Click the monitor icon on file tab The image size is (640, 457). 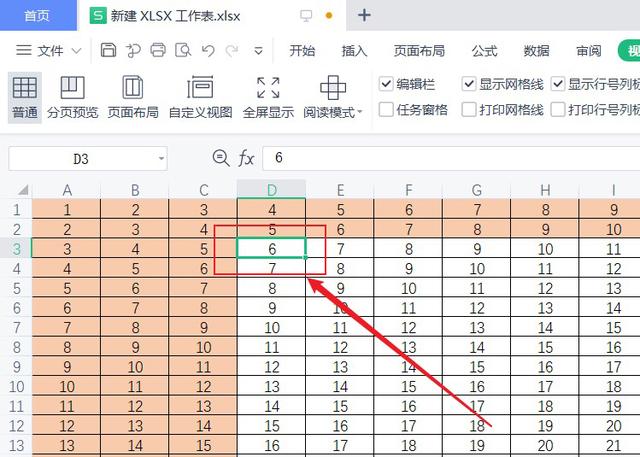(306, 16)
